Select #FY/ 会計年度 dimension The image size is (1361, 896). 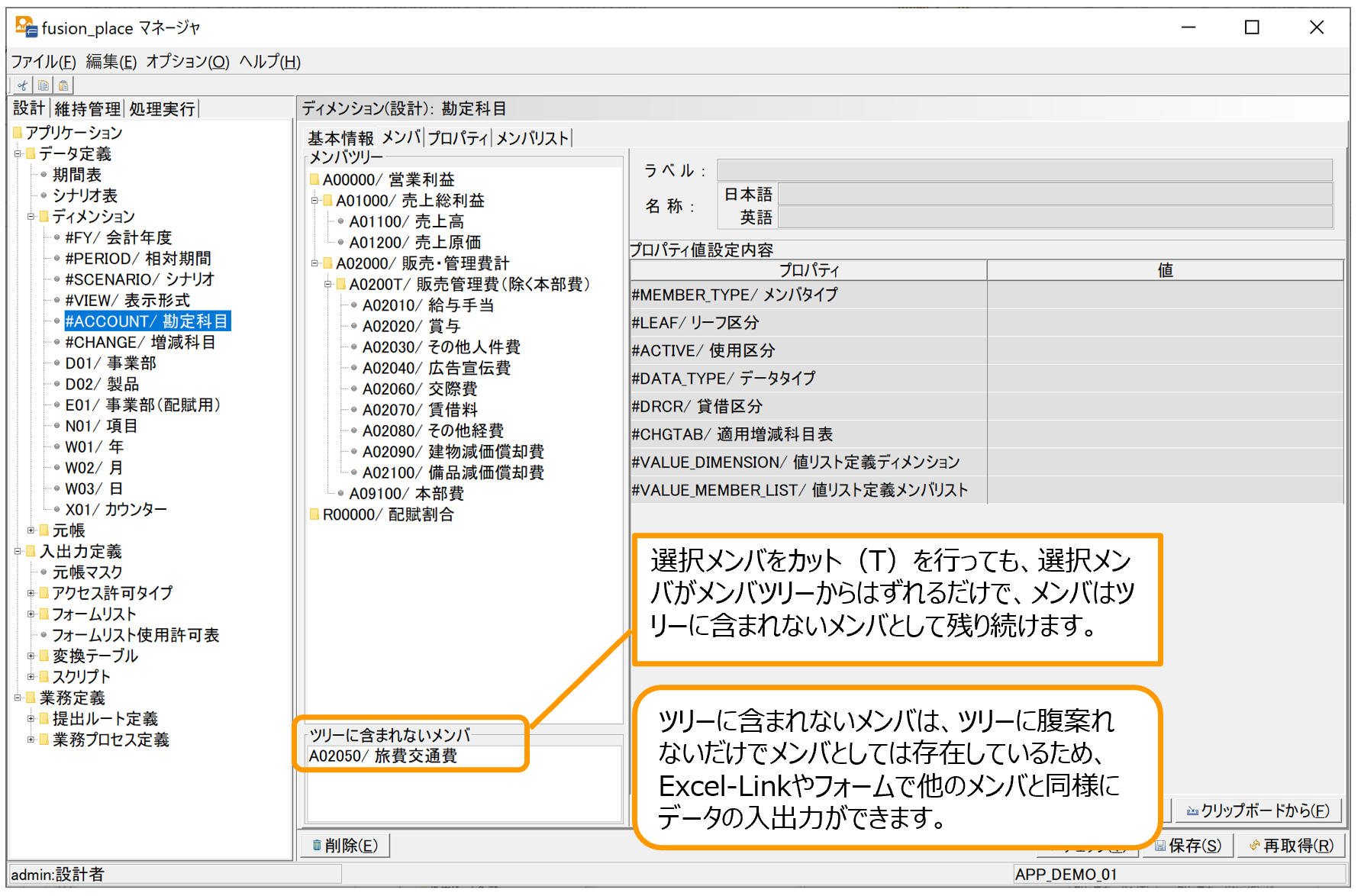(x=119, y=237)
